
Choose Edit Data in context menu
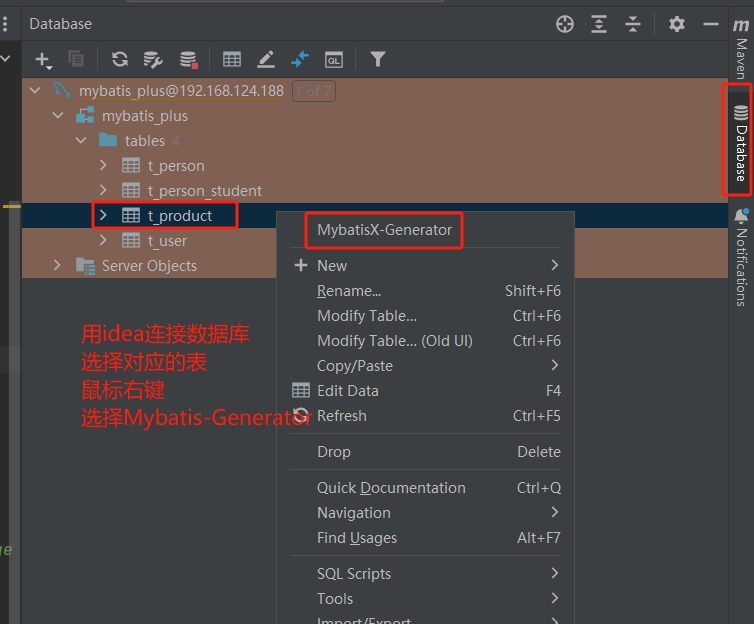pos(426,390)
